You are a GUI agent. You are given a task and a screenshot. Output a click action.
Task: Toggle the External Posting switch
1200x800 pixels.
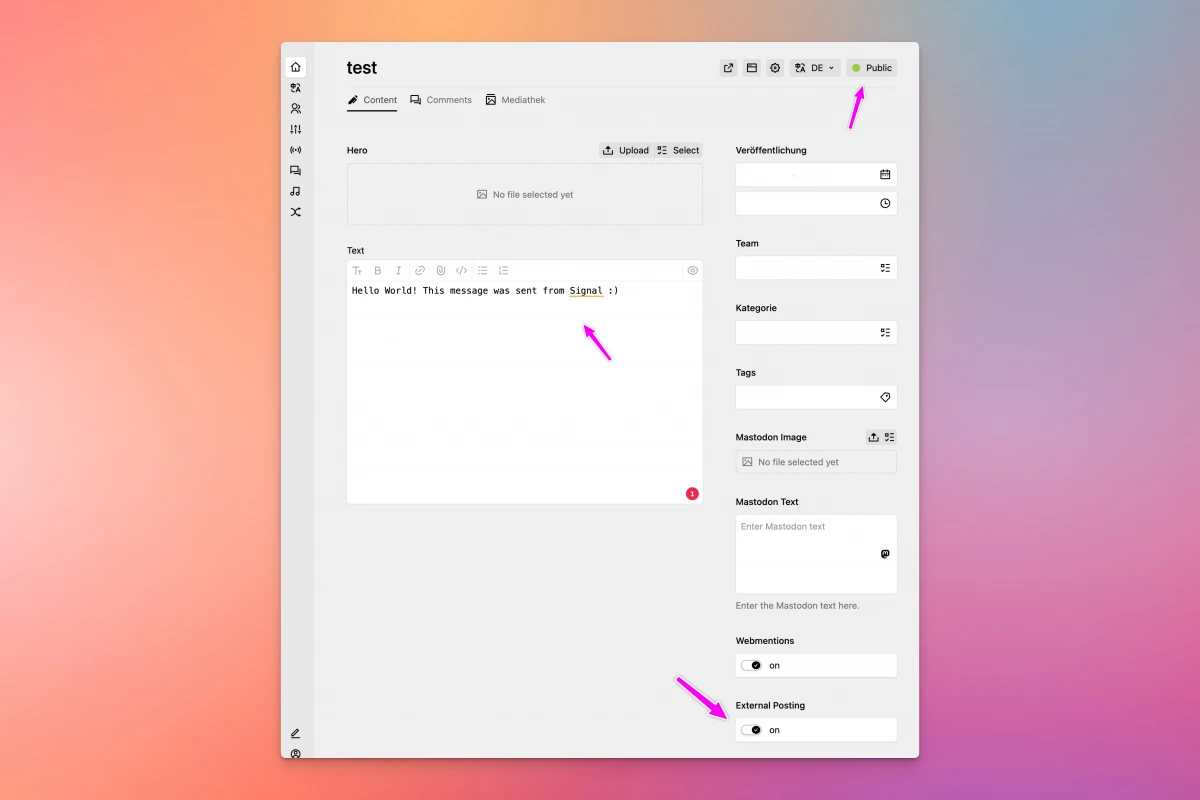751,730
